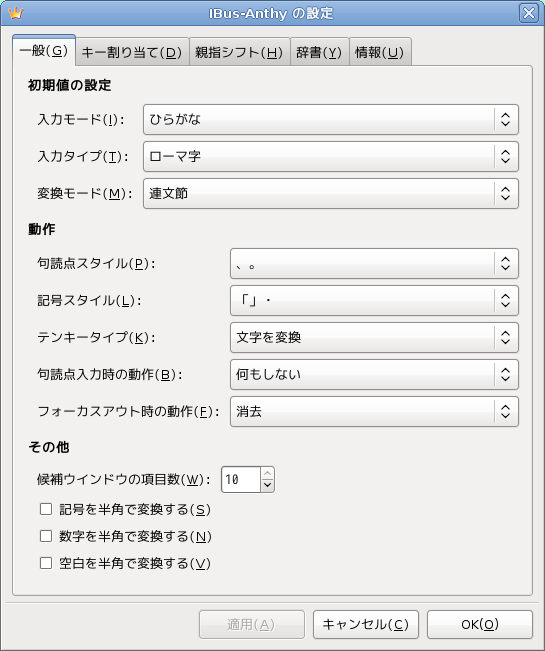Decrease candidate window item count
The height and width of the screenshot is (651, 545).
point(268,485)
